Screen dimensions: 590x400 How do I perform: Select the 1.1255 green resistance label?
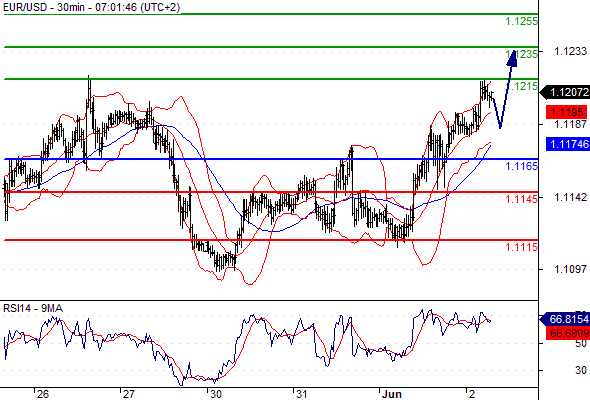point(522,21)
